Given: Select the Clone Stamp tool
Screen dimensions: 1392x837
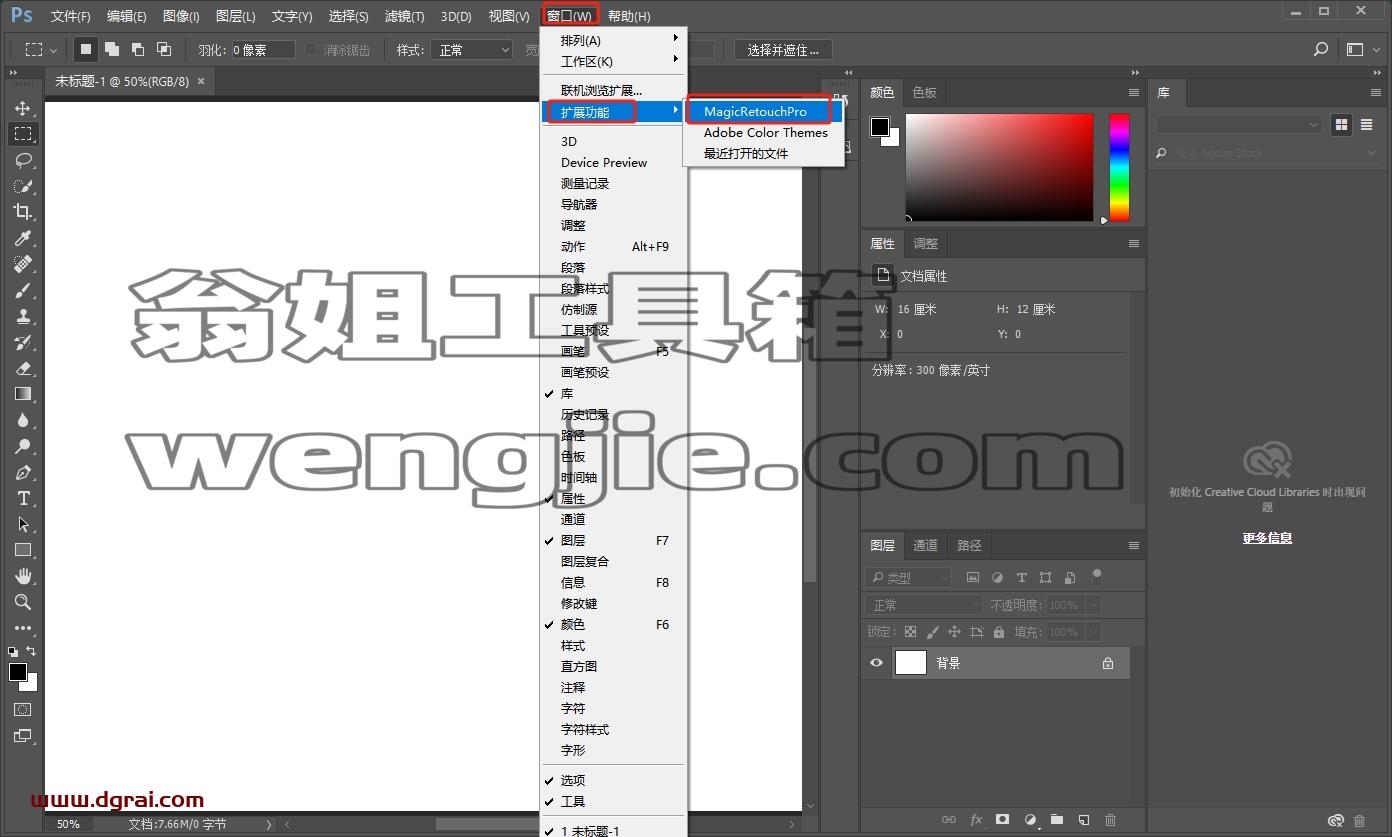Looking at the screenshot, I should pos(22,316).
